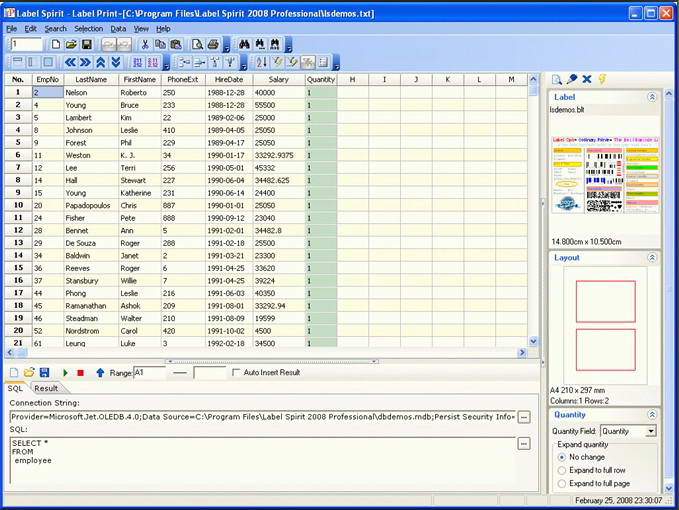Click the Cut scissors icon
Image resolution: width=679 pixels, height=510 pixels.
[x=145, y=44]
